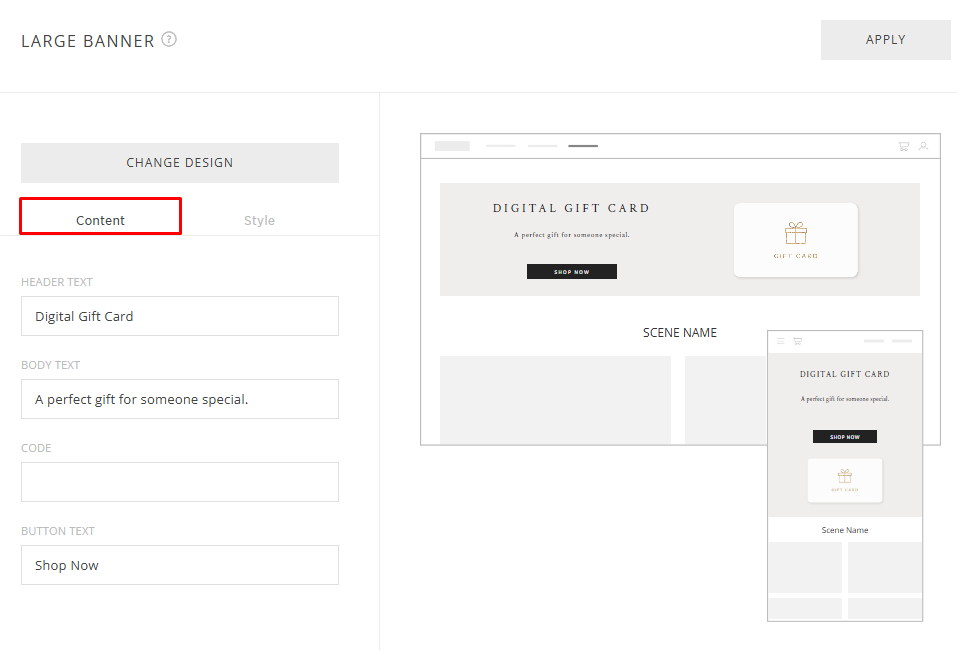Click the empty Code input field
The image size is (957, 650).
point(180,482)
